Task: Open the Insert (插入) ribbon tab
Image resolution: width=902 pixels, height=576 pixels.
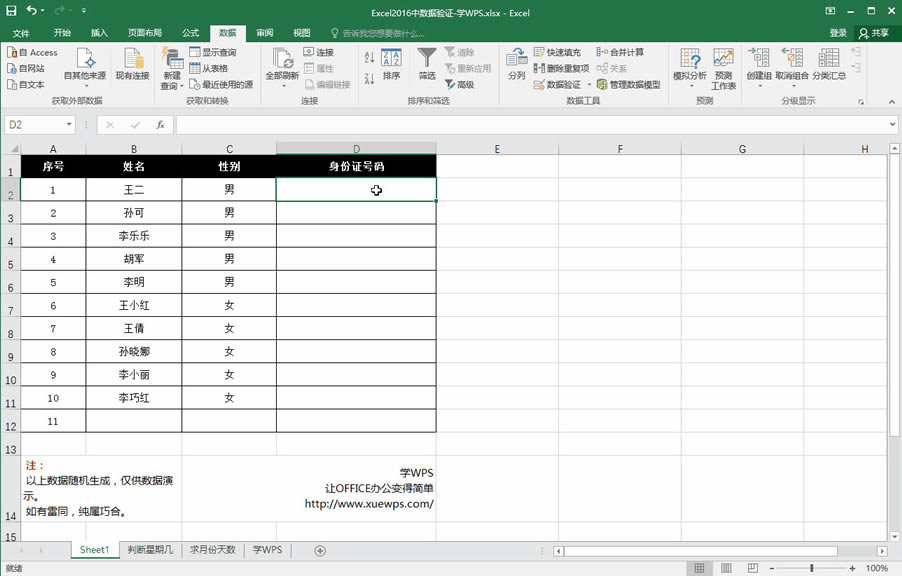Action: click(99, 33)
